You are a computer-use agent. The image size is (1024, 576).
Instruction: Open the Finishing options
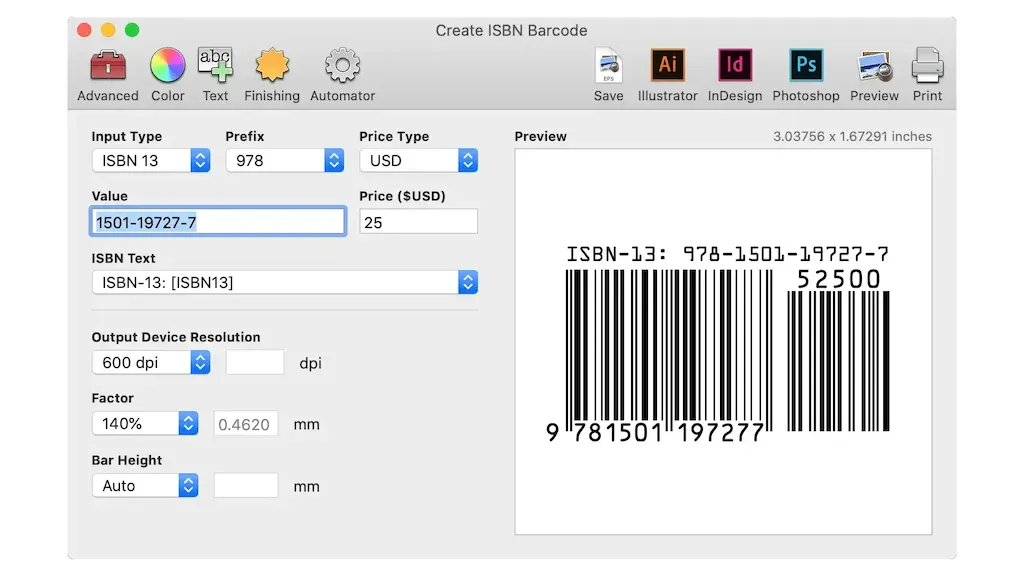point(272,74)
